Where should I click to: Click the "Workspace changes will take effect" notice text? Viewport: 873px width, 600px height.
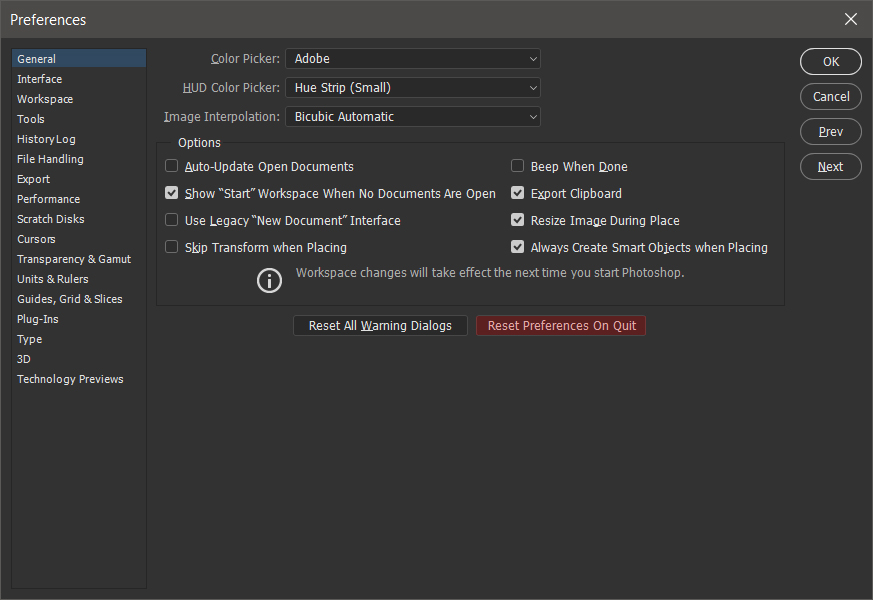click(490, 273)
